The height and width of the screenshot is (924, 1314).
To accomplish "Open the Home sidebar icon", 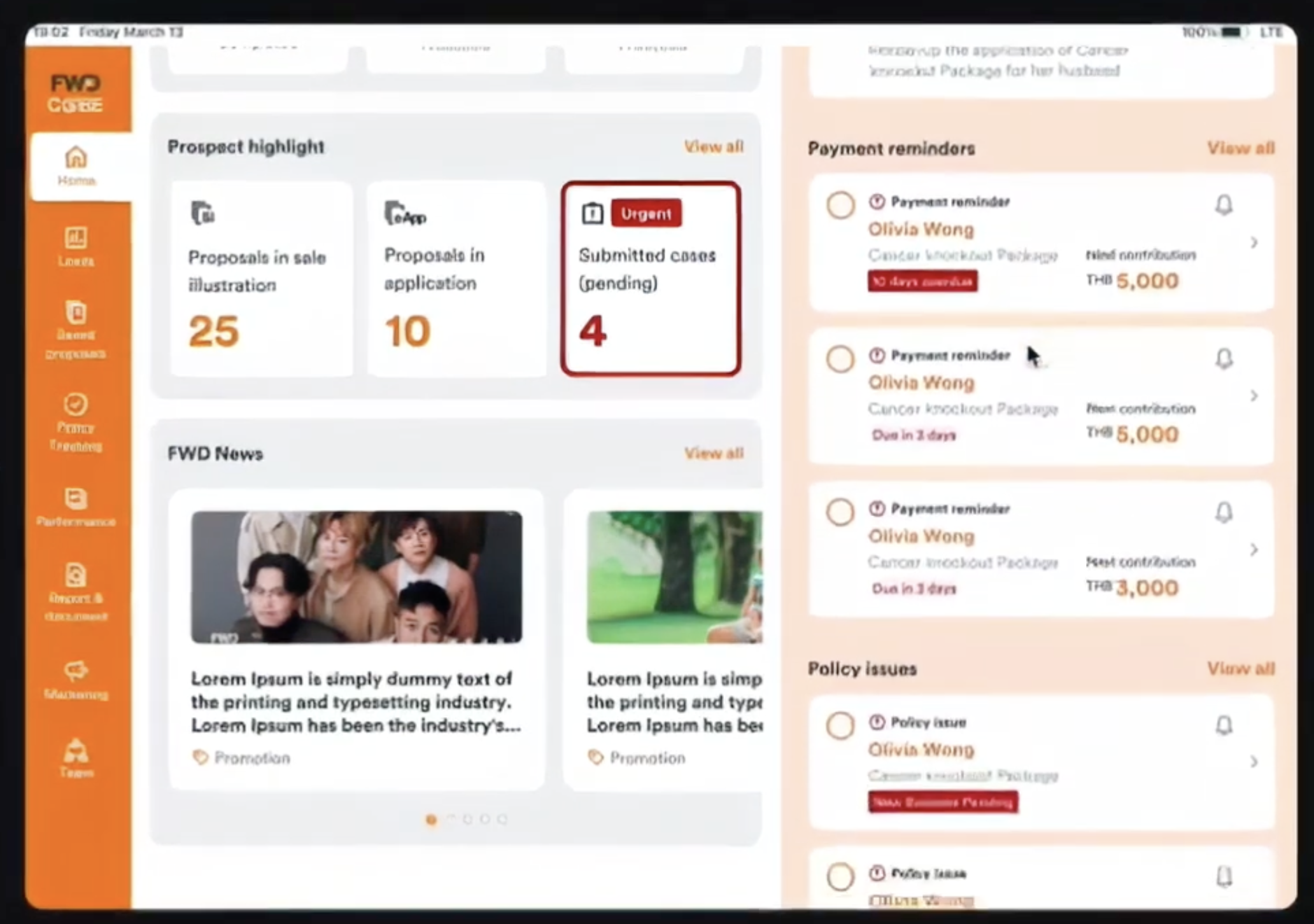I will (76, 166).
